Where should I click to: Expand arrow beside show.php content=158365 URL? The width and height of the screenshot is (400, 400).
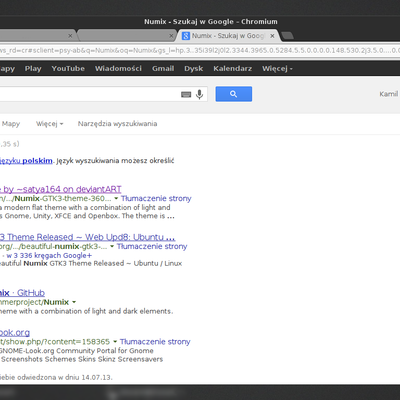point(115,342)
